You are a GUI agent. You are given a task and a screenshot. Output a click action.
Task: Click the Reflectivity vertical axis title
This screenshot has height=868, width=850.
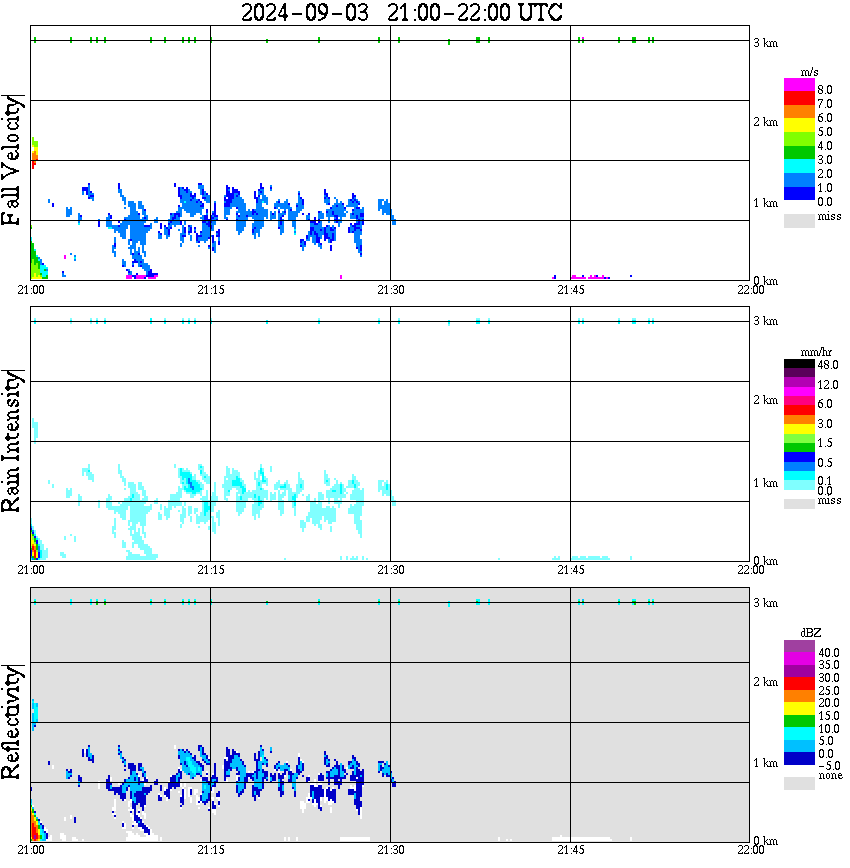coord(12,722)
